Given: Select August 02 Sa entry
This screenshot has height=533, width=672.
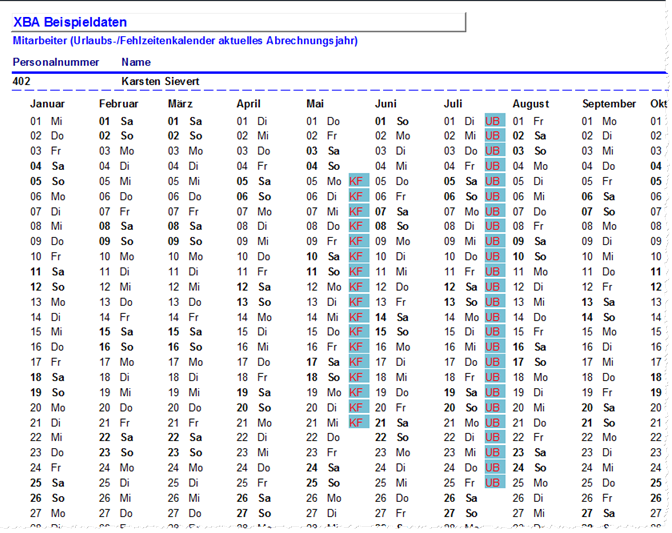Looking at the screenshot, I should pos(530,136).
